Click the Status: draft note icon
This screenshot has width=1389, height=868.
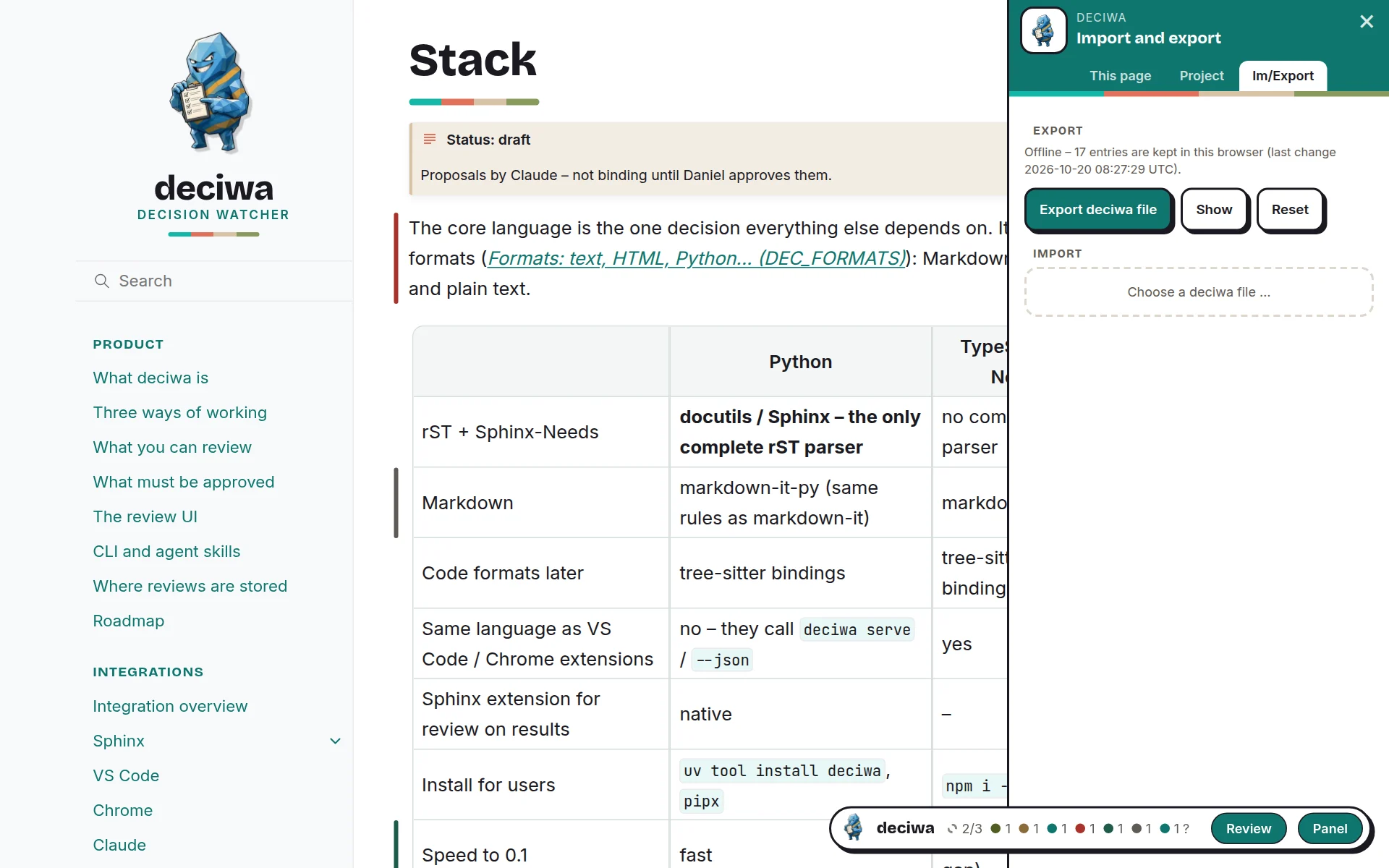click(x=430, y=139)
